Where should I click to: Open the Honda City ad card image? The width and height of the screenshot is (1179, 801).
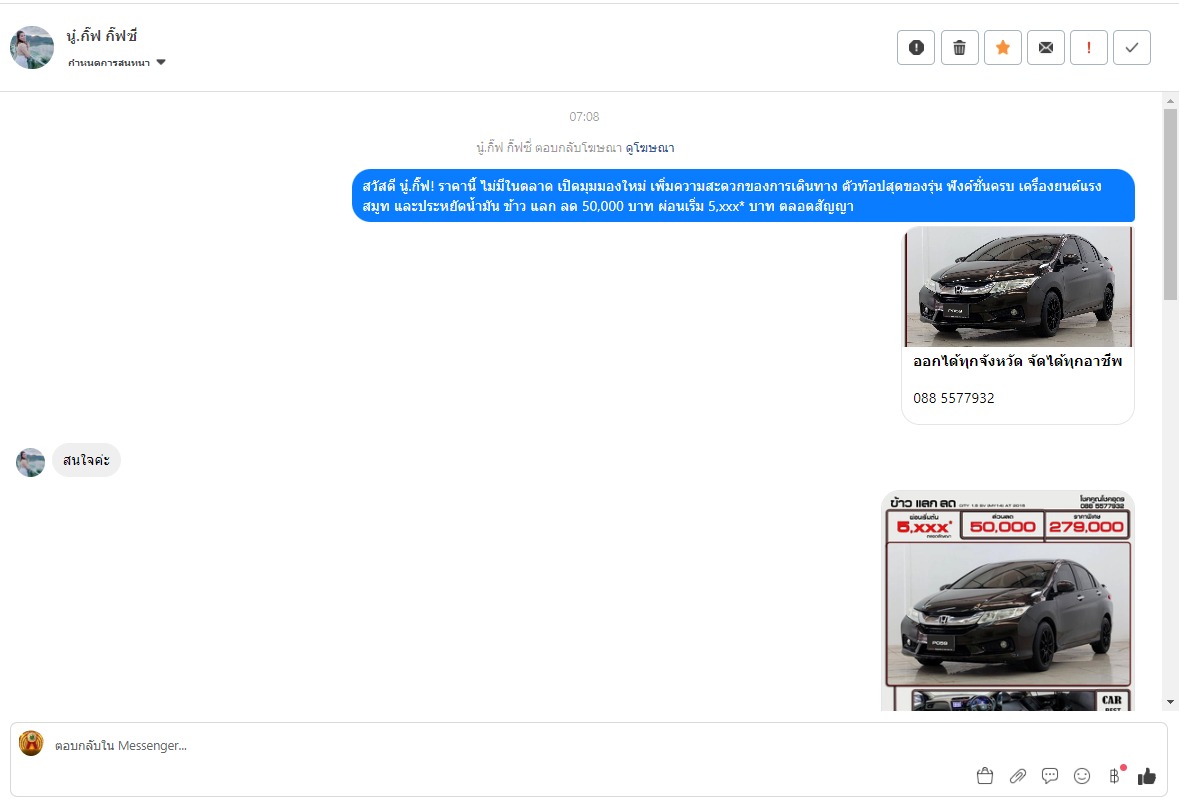click(1018, 286)
